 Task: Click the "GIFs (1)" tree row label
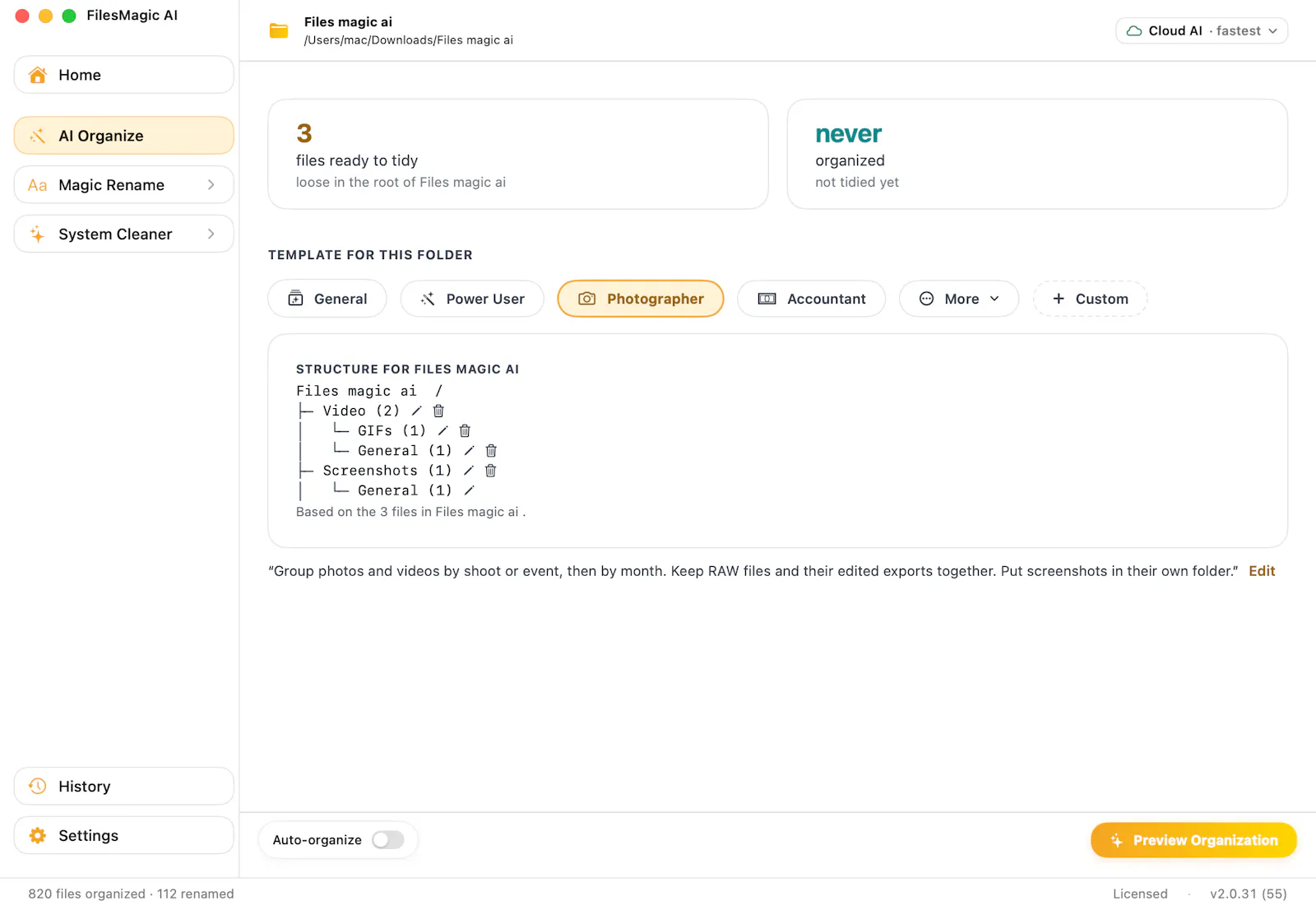pos(392,430)
